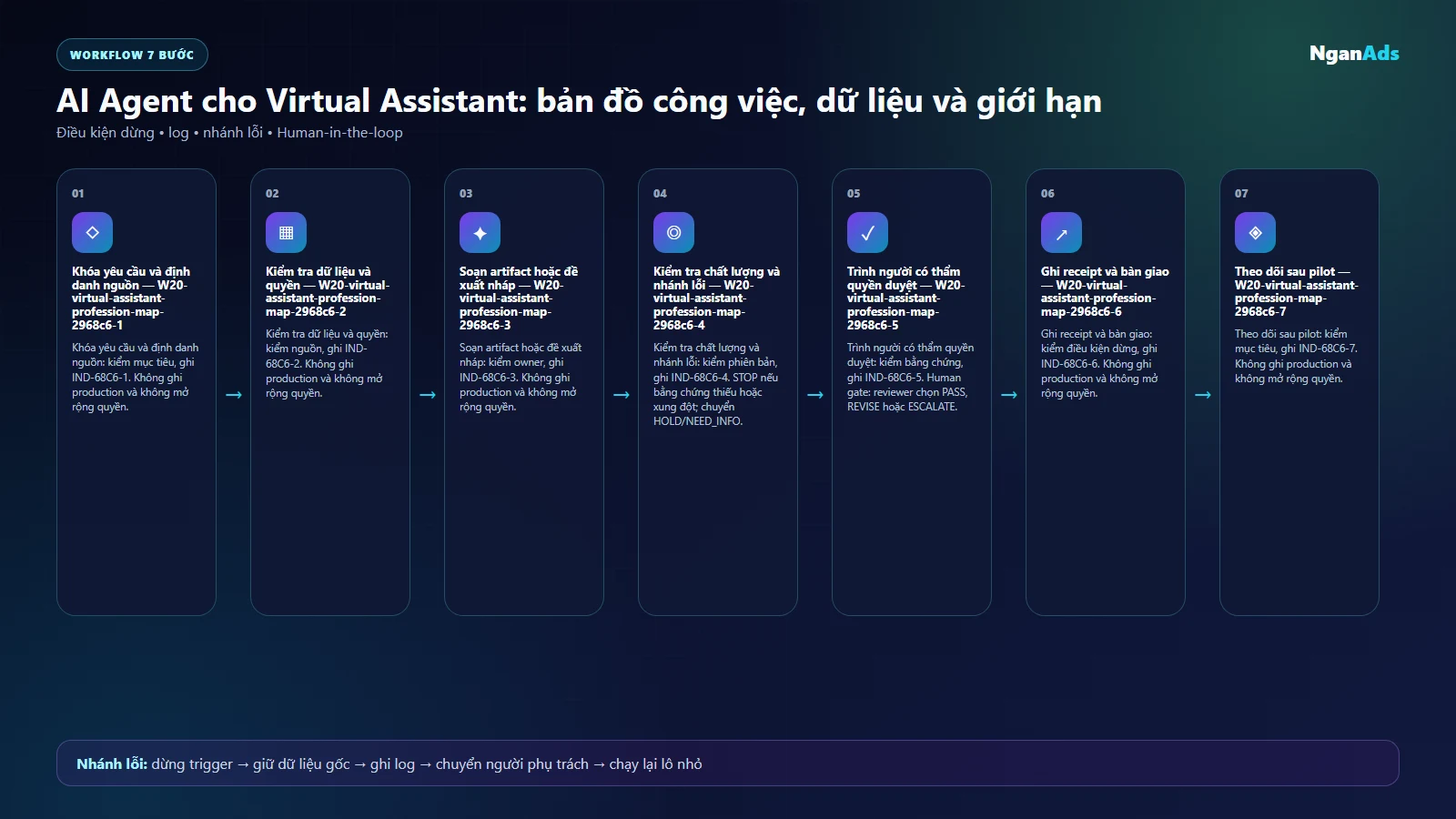Click subtitle Điều kiện dừng • log • nhánh lỗi
This screenshot has width=1456, height=819.
tap(229, 133)
